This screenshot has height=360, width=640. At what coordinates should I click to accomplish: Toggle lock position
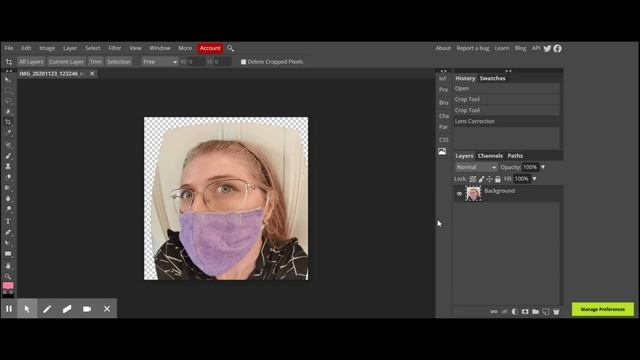coord(489,179)
